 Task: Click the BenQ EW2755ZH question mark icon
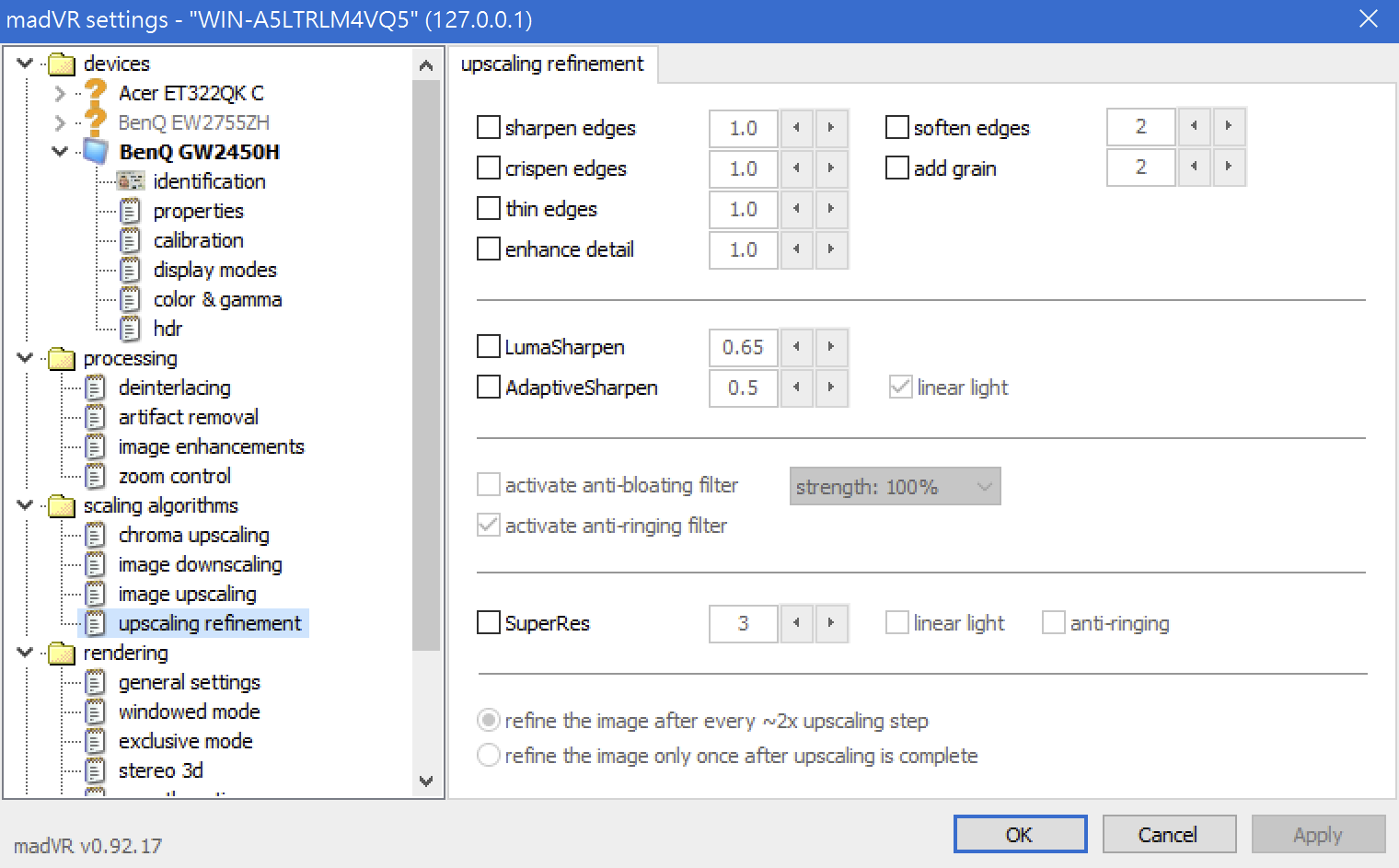click(96, 122)
